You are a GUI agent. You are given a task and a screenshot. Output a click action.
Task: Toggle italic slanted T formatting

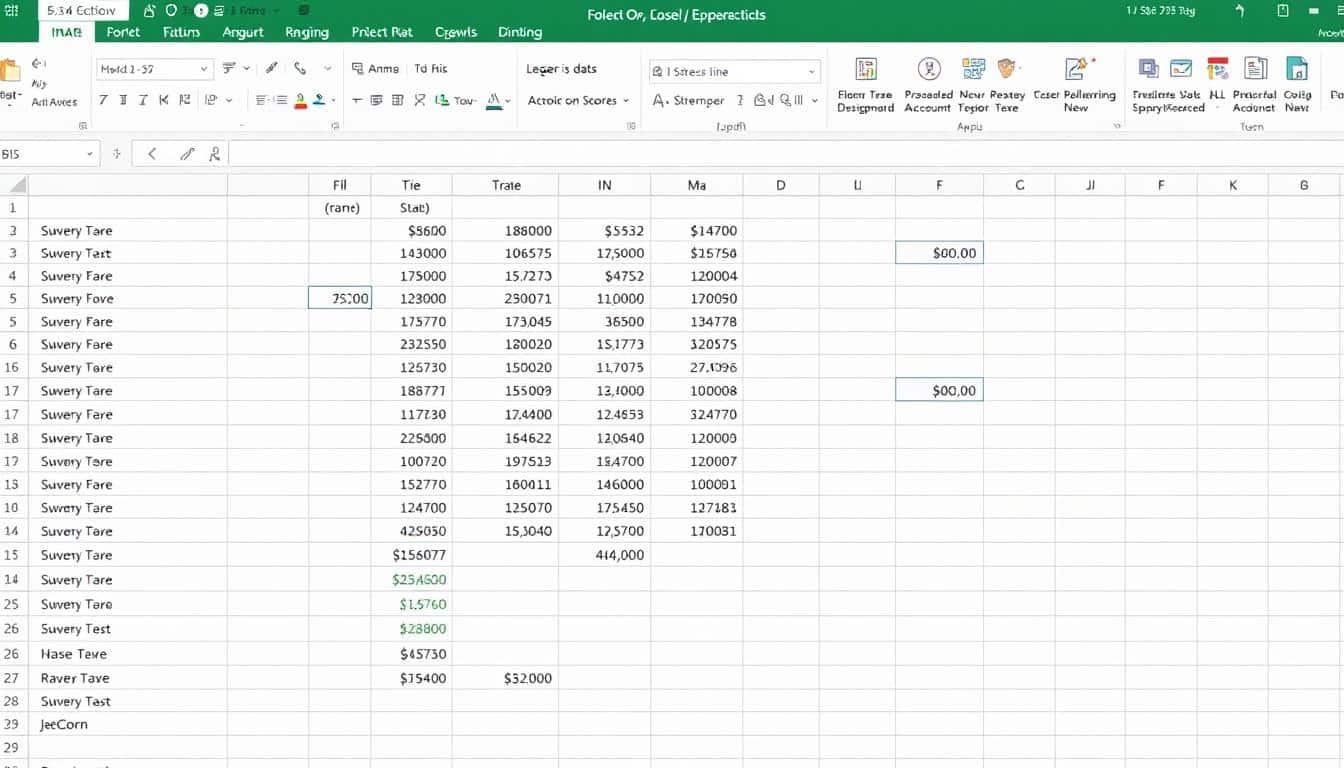click(143, 100)
